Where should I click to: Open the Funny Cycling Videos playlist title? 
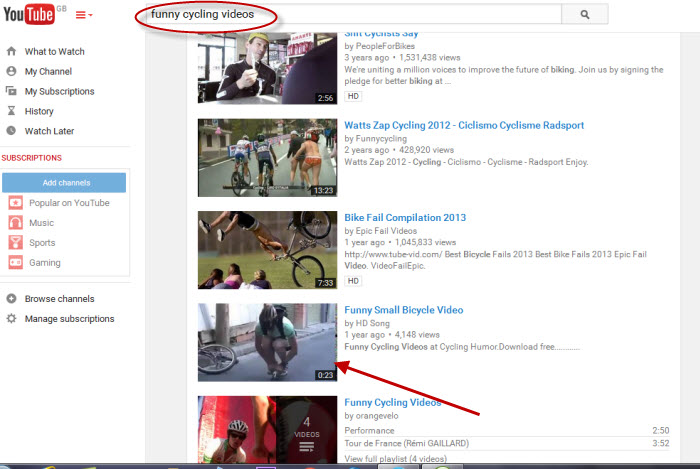[392, 403]
